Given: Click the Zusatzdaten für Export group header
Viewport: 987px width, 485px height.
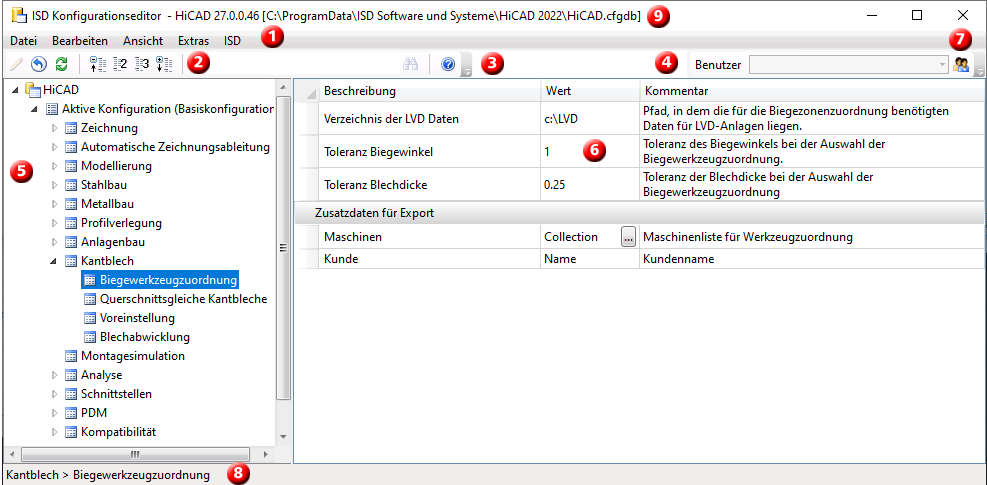Looking at the screenshot, I should click(640, 213).
